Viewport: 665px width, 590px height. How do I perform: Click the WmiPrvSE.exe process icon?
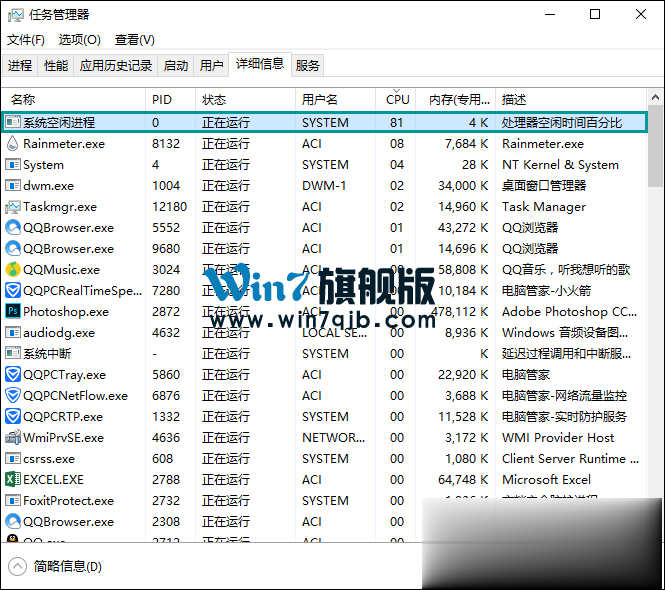13,438
